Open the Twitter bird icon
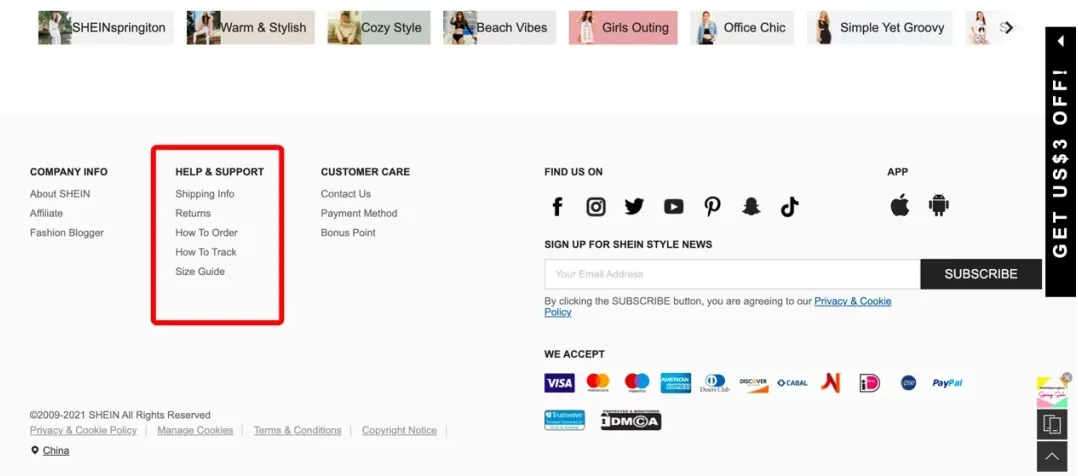Viewport: 1078px width, 476px height. (x=634, y=207)
